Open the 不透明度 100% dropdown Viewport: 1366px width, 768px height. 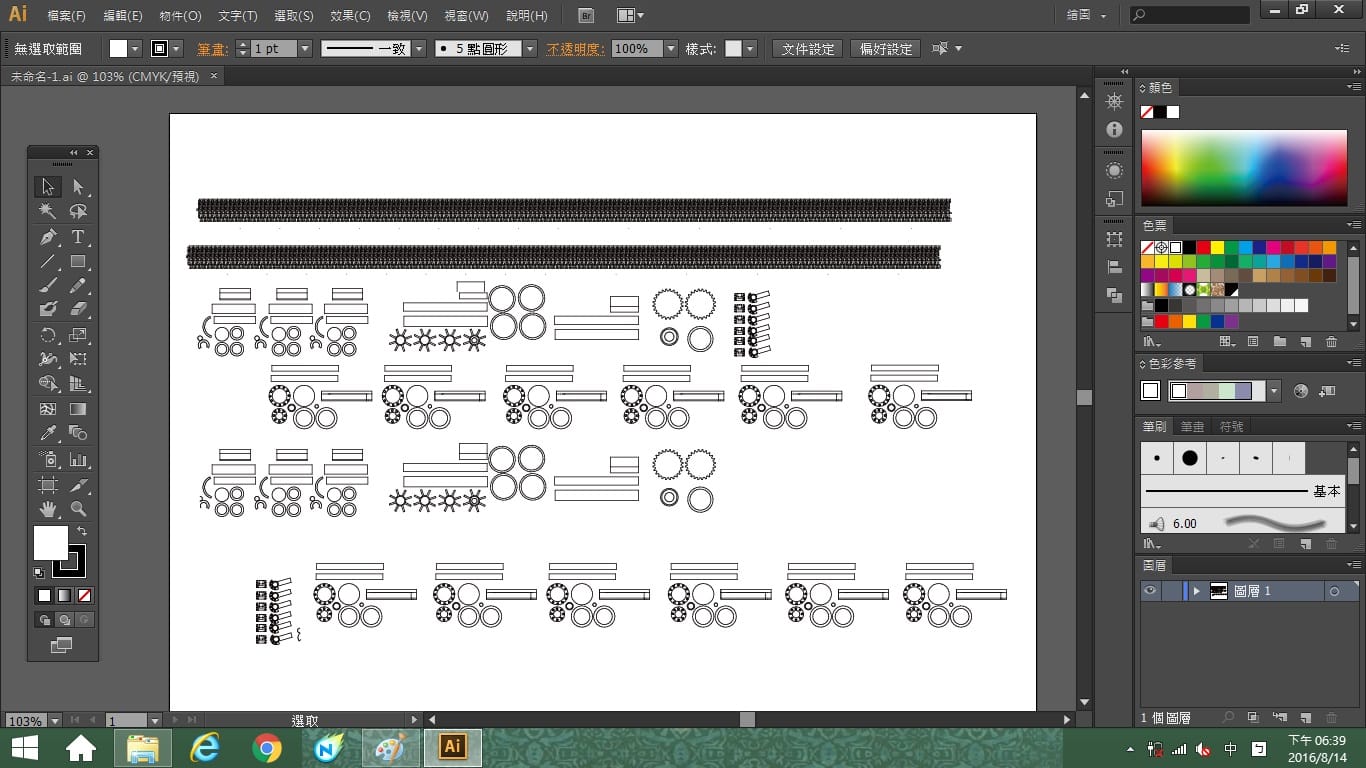coord(670,48)
